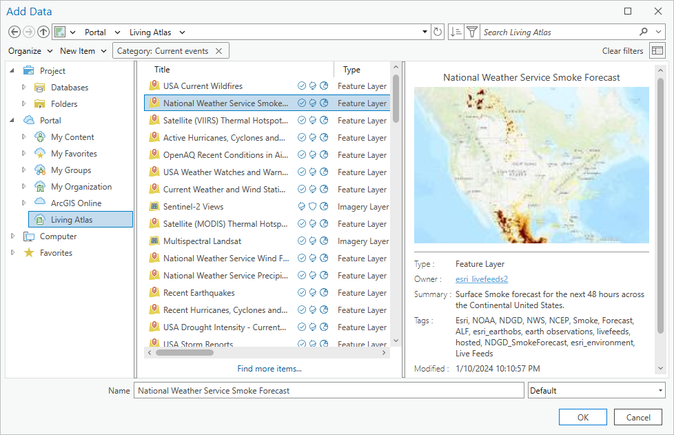Click the smoke forecast map thumbnail
This screenshot has width=674, height=435.
(531, 167)
